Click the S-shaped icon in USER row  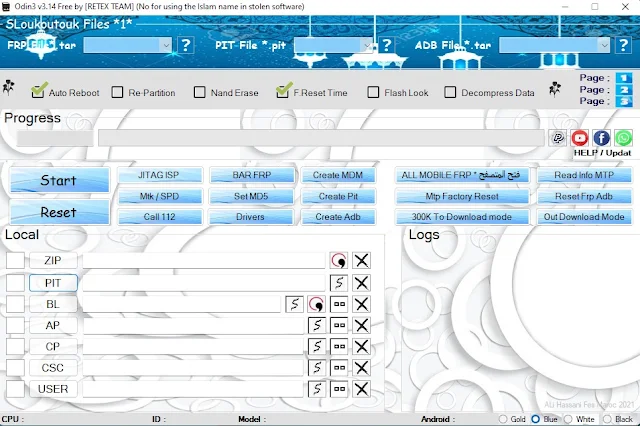pyautogui.click(x=317, y=389)
